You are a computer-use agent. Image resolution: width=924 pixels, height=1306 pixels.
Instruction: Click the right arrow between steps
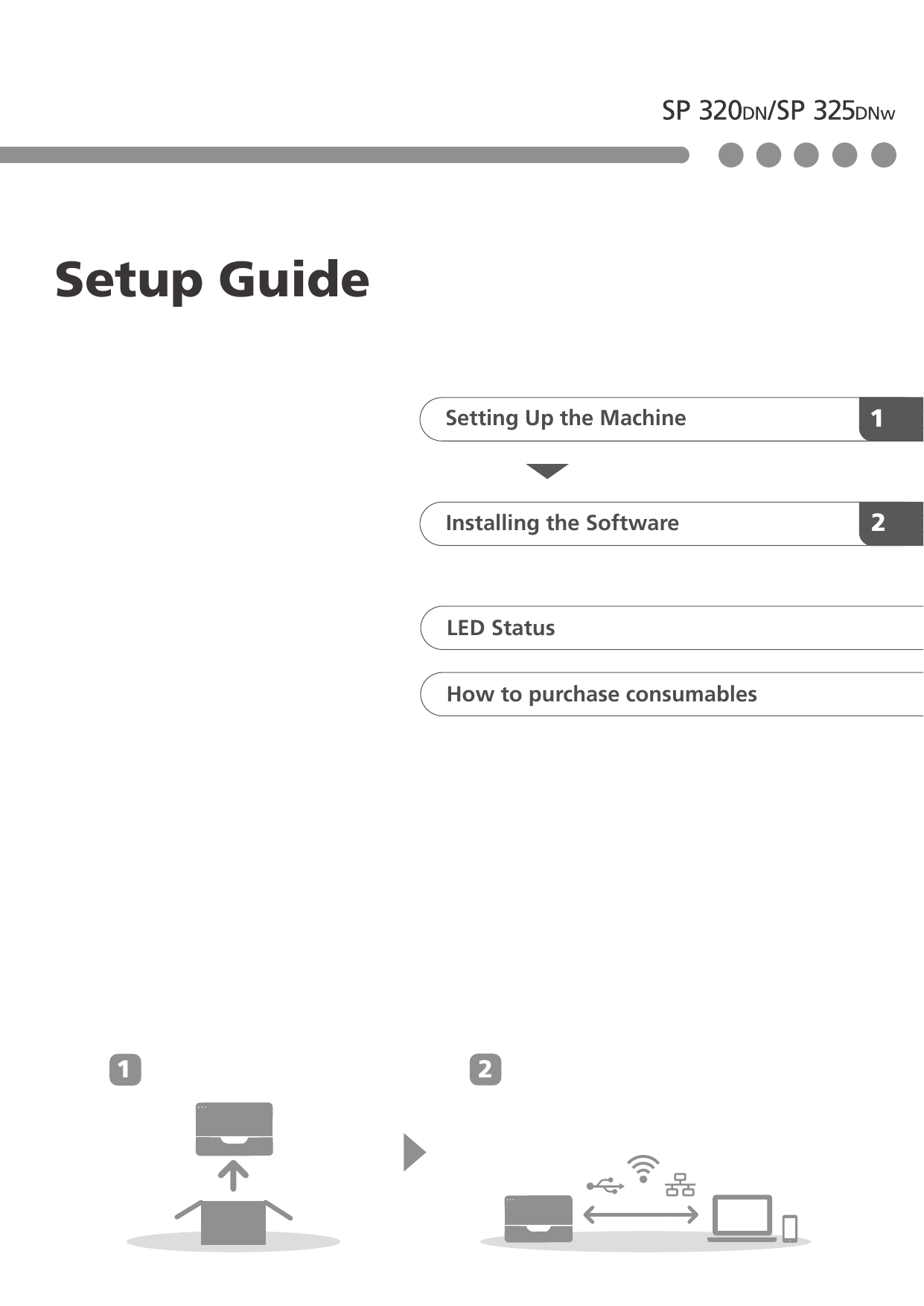tap(414, 1152)
